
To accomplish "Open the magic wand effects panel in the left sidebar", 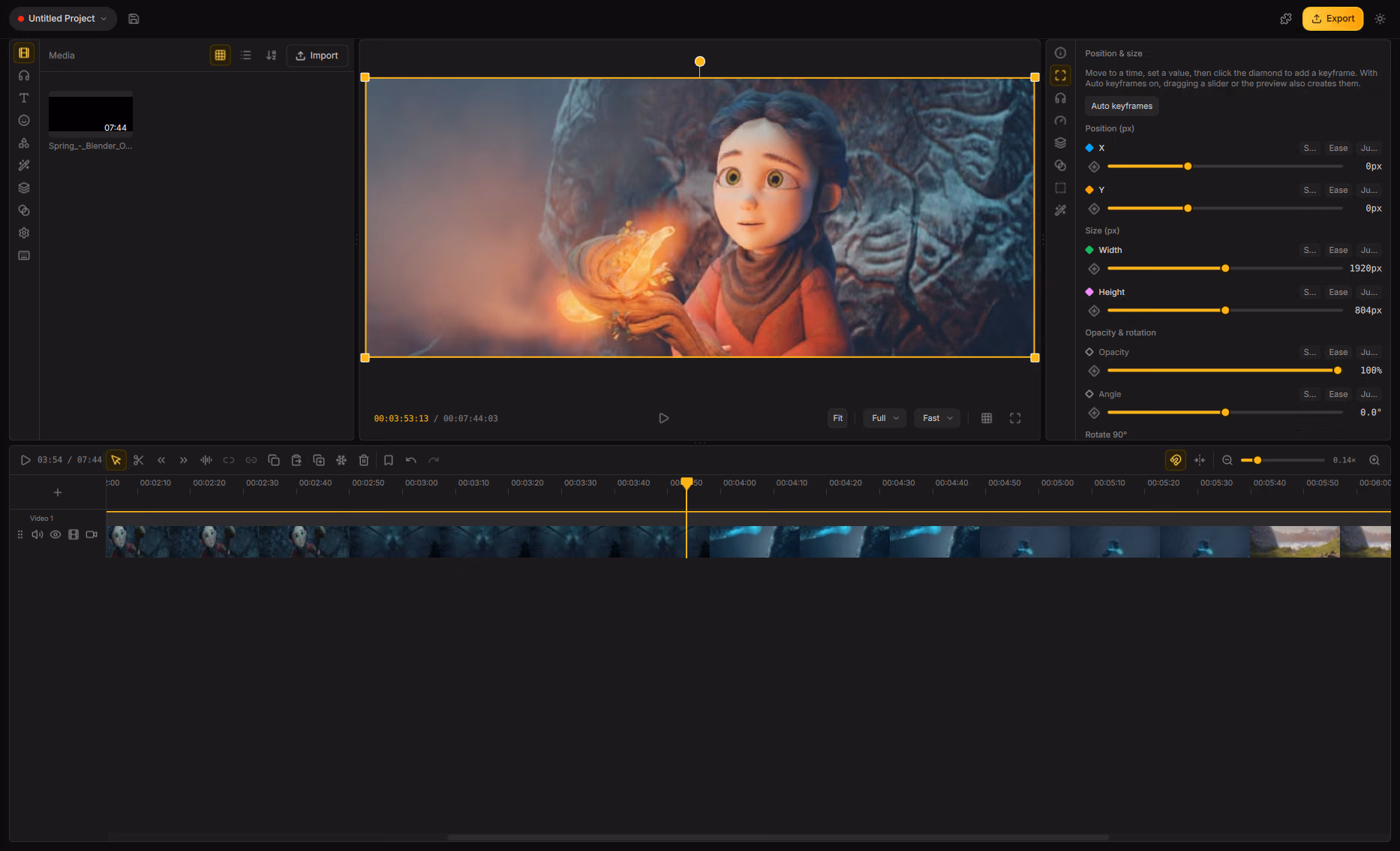I will coord(24,166).
